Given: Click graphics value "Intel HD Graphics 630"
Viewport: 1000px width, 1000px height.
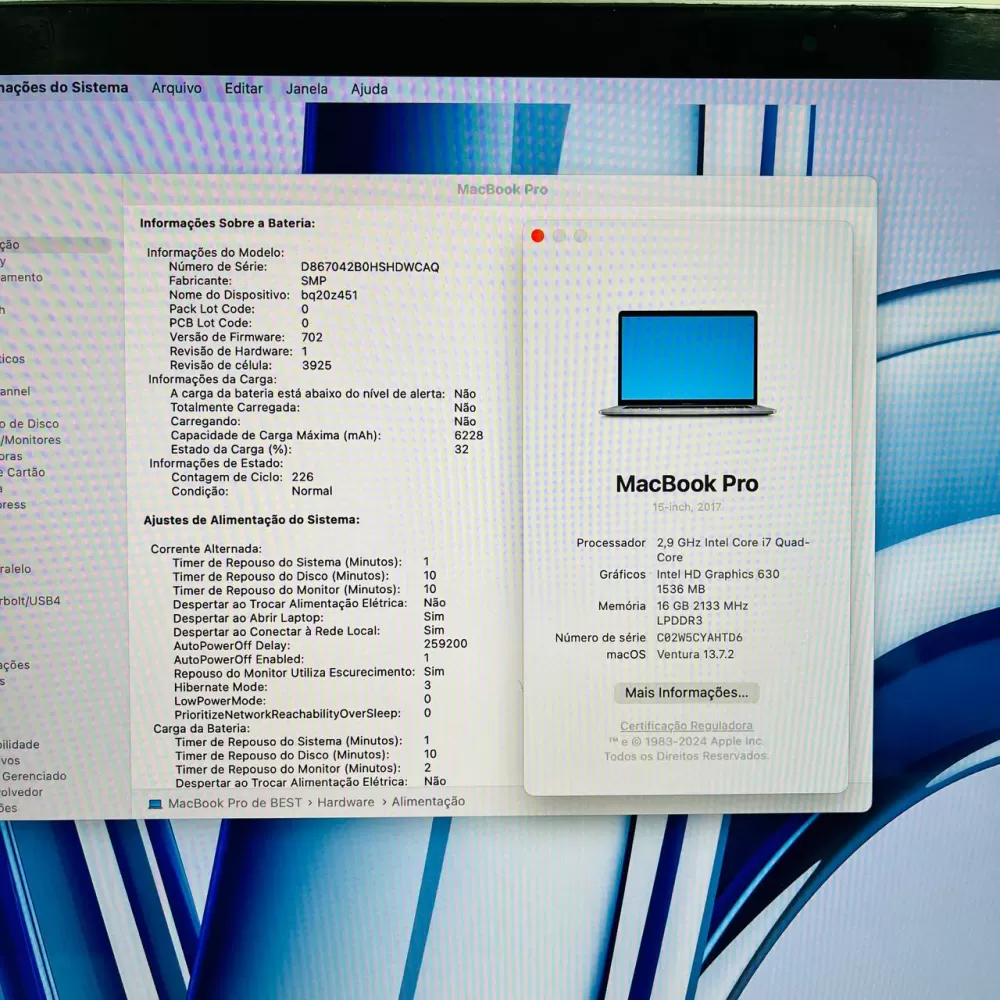Looking at the screenshot, I should point(718,575).
